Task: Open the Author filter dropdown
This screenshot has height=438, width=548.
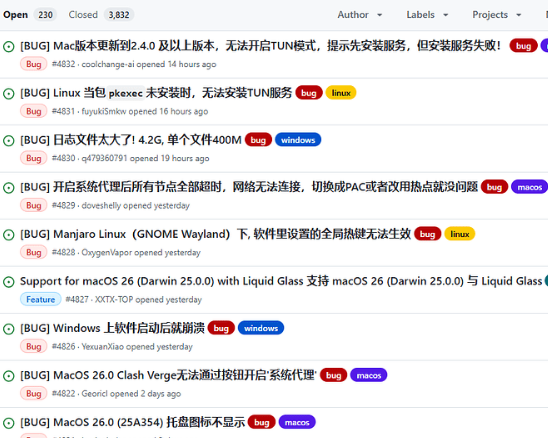Action: point(360,15)
